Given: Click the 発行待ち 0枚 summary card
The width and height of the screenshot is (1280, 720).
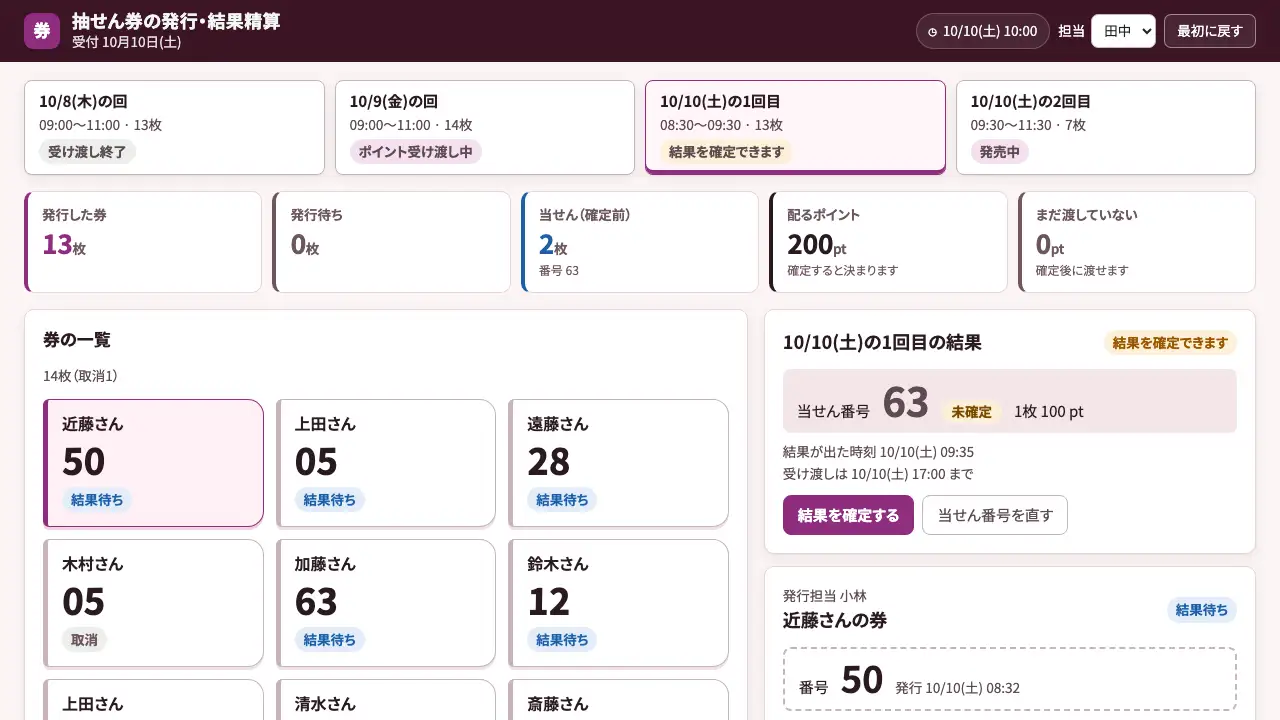Looking at the screenshot, I should 391,242.
